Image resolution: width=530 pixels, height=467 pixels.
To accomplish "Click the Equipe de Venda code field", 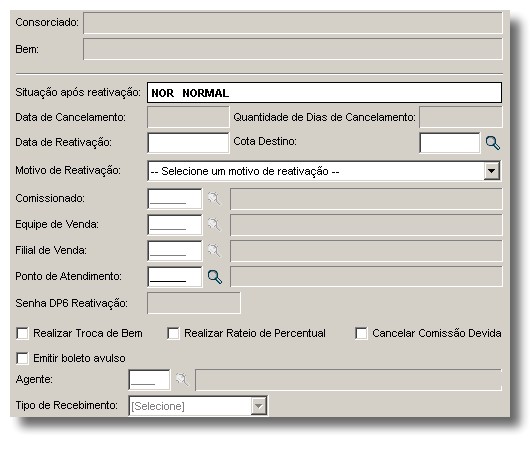I will (175, 225).
